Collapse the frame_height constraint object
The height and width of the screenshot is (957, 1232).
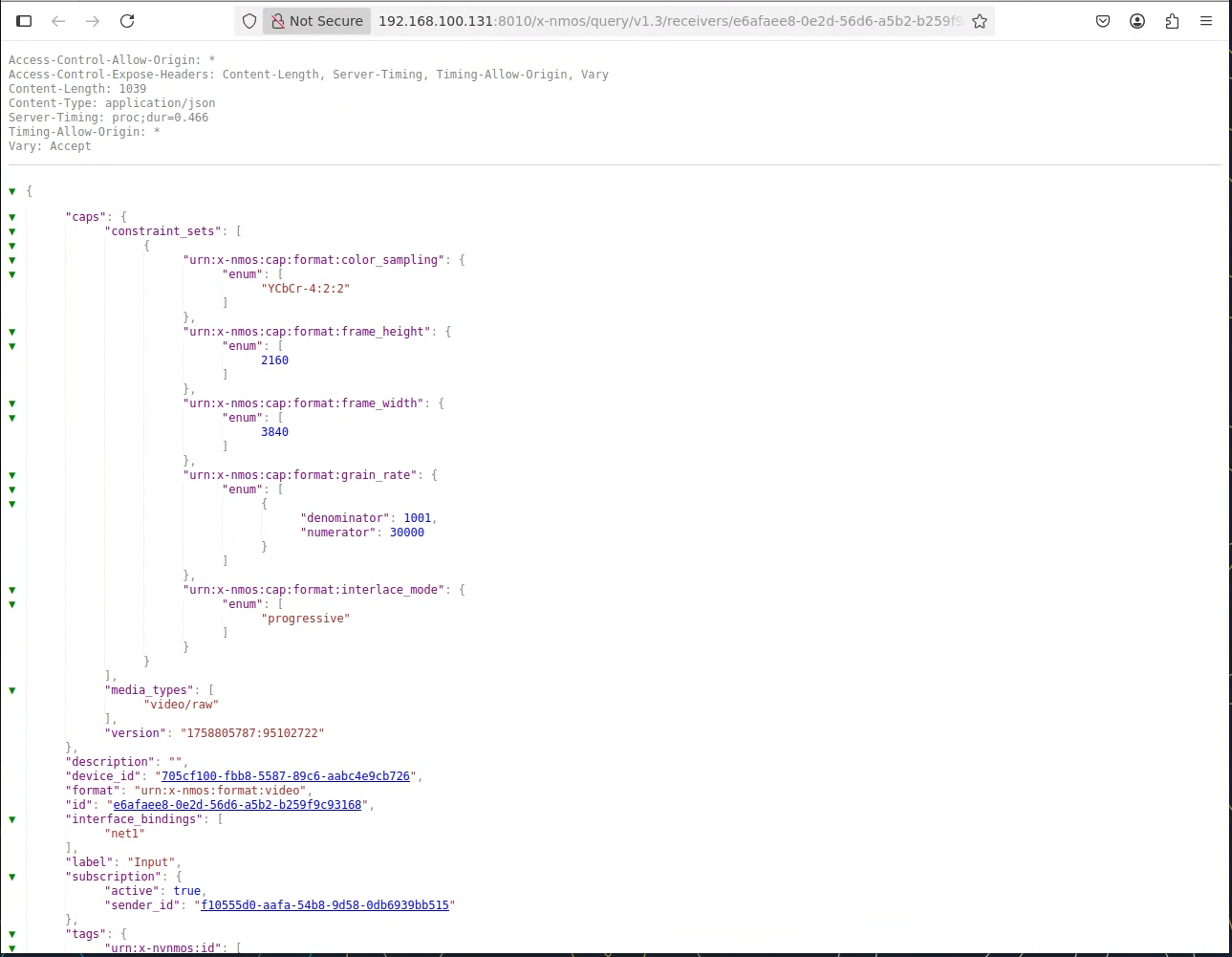[12, 332]
